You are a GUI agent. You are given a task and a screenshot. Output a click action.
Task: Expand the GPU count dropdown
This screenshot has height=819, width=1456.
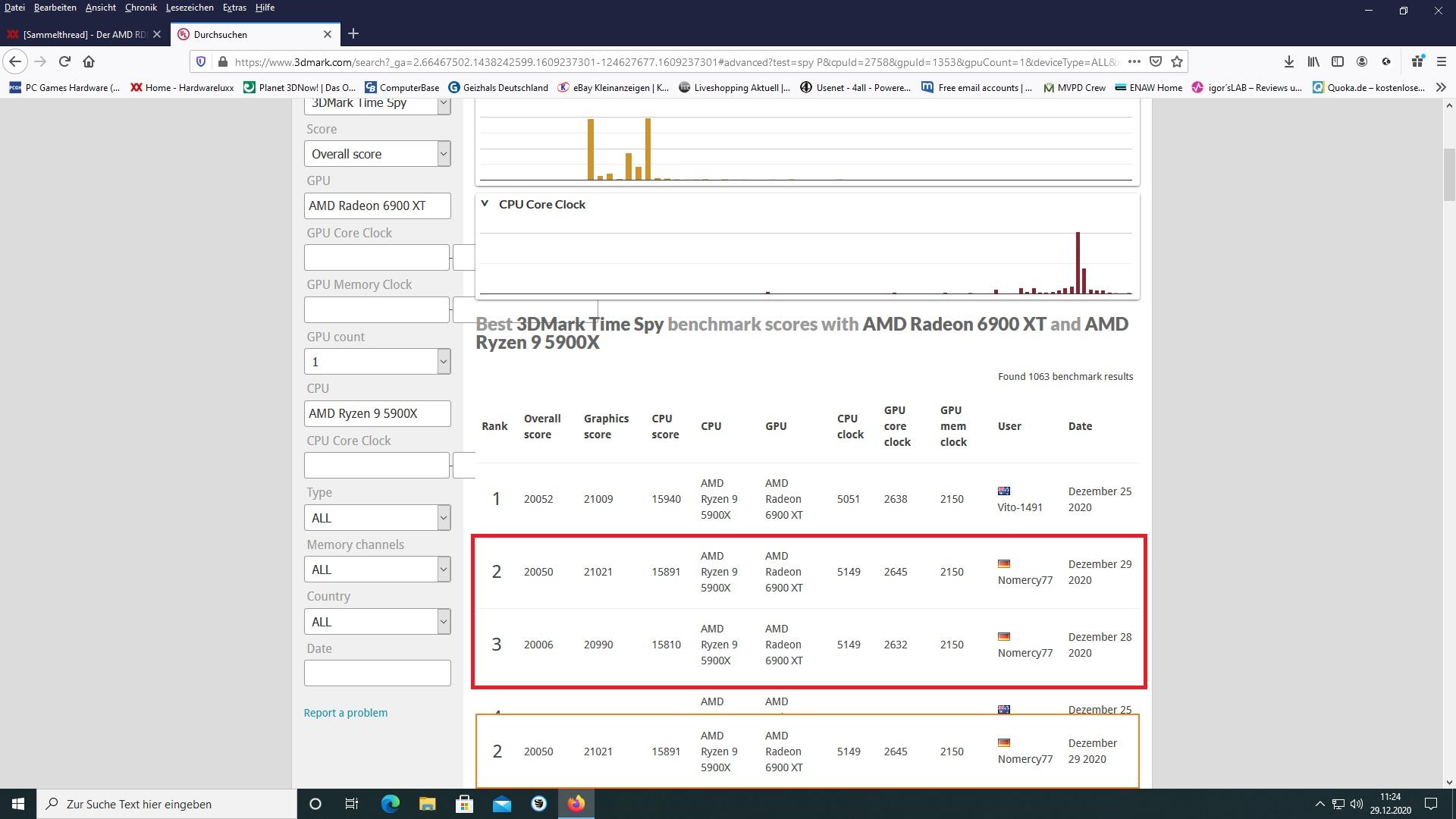click(x=377, y=362)
